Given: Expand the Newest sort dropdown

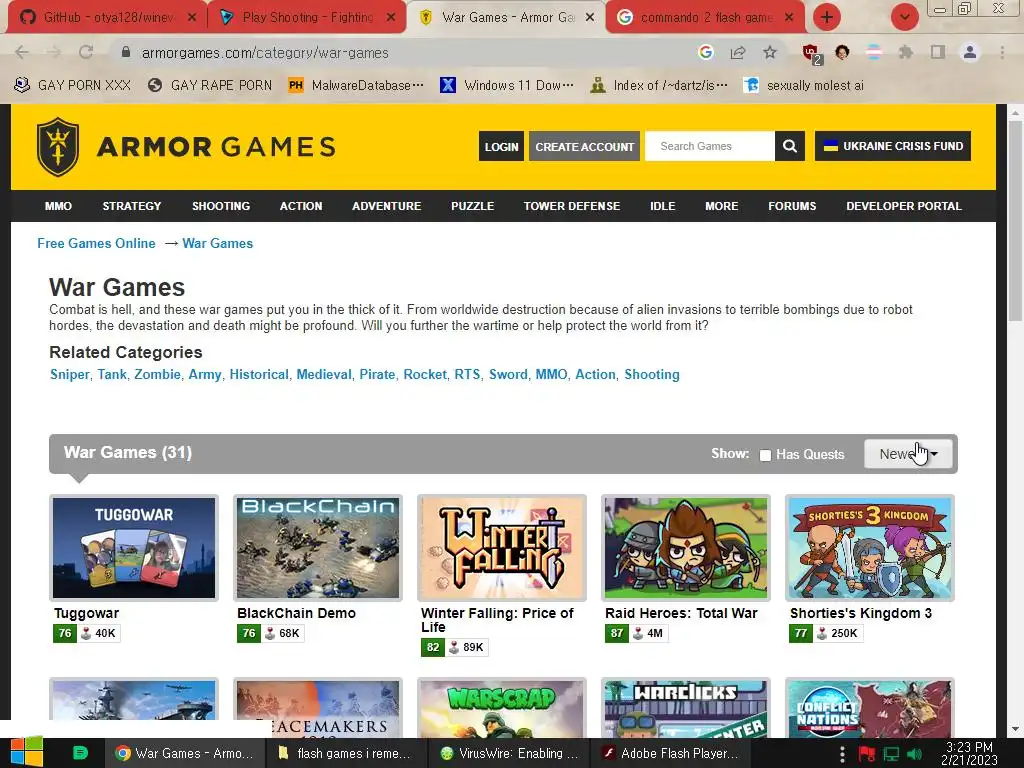Looking at the screenshot, I should point(908,454).
